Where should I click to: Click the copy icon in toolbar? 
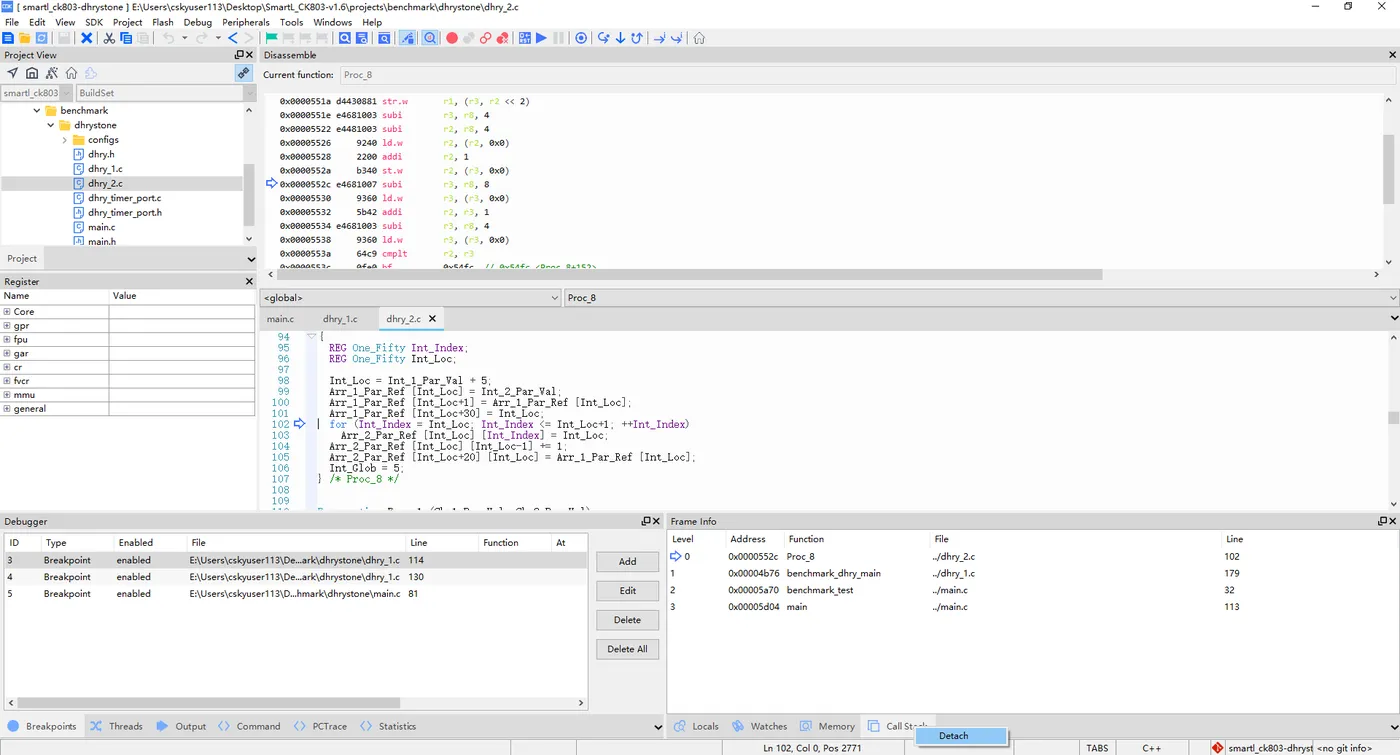(125, 38)
